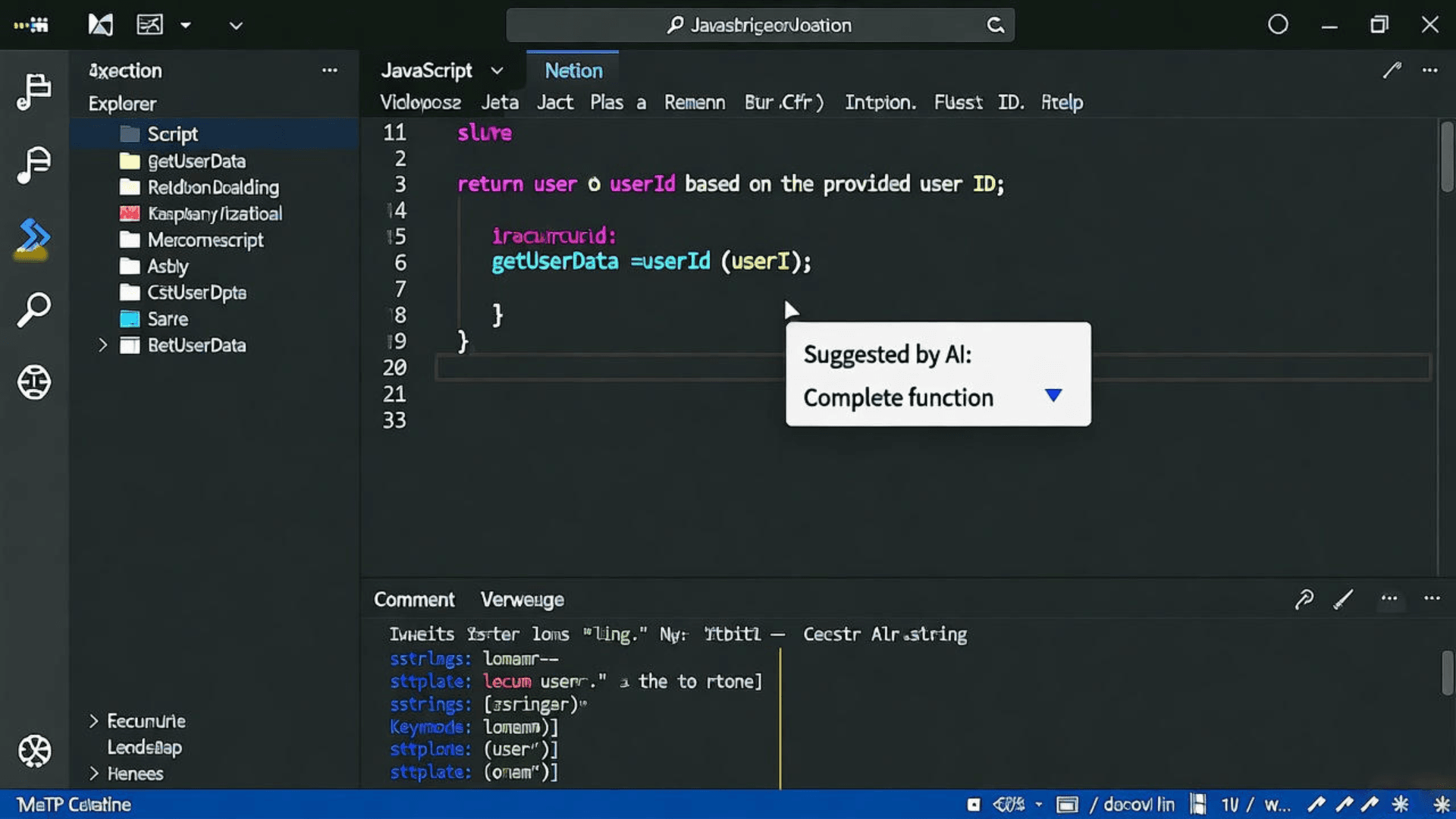Click the magnifier icon inside the top search bar
Viewport: 1456px width, 819px height.
(673, 24)
